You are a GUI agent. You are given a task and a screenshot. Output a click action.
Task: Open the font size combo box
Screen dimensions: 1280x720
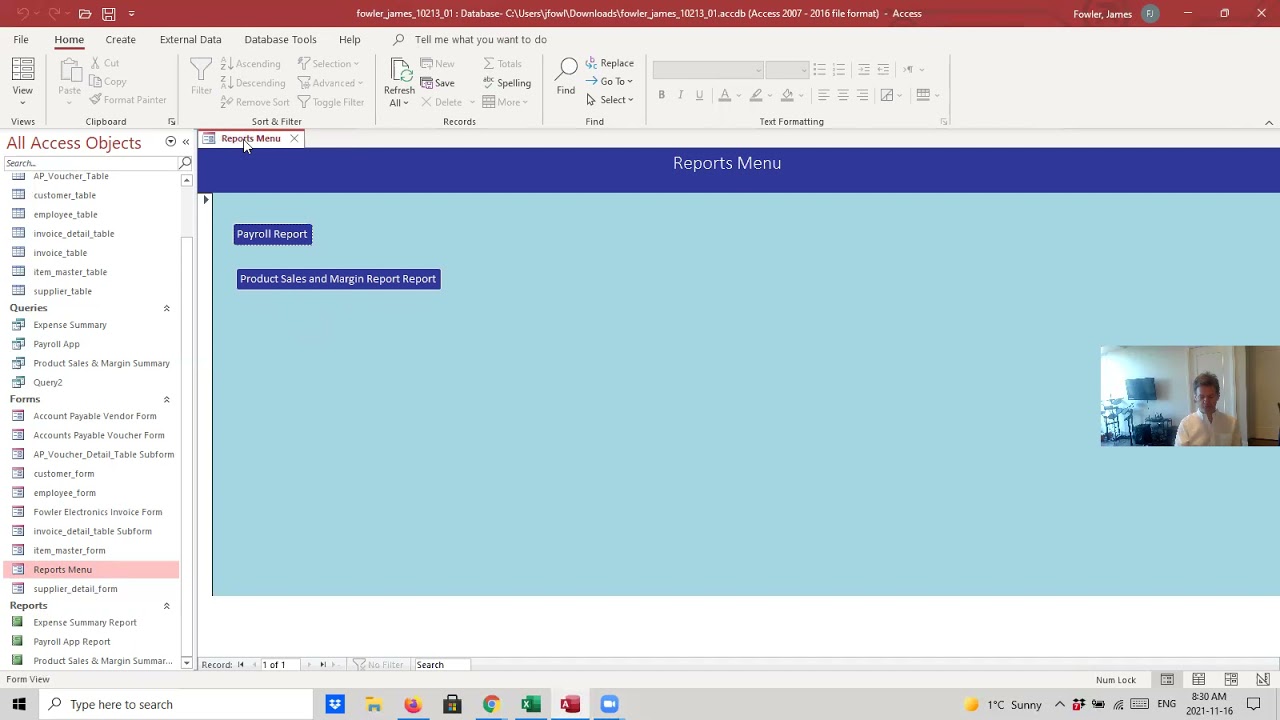click(788, 70)
